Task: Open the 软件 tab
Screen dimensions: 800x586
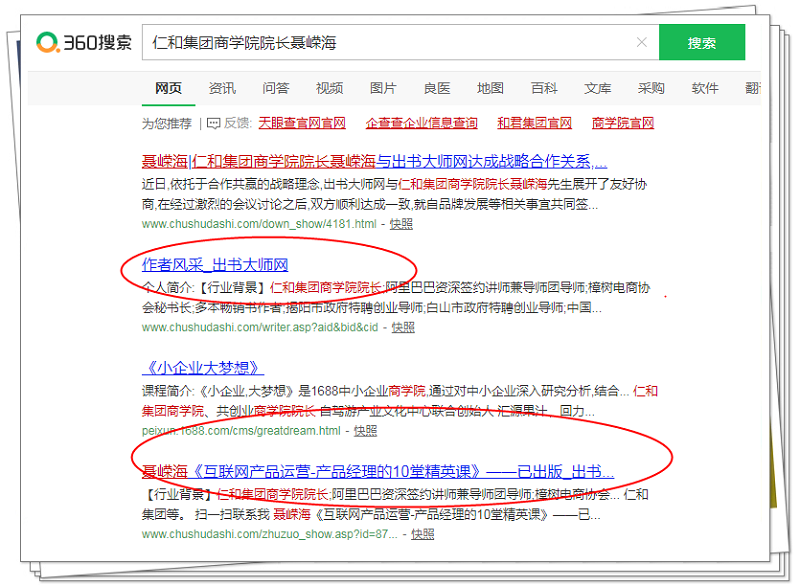Action: click(x=705, y=88)
